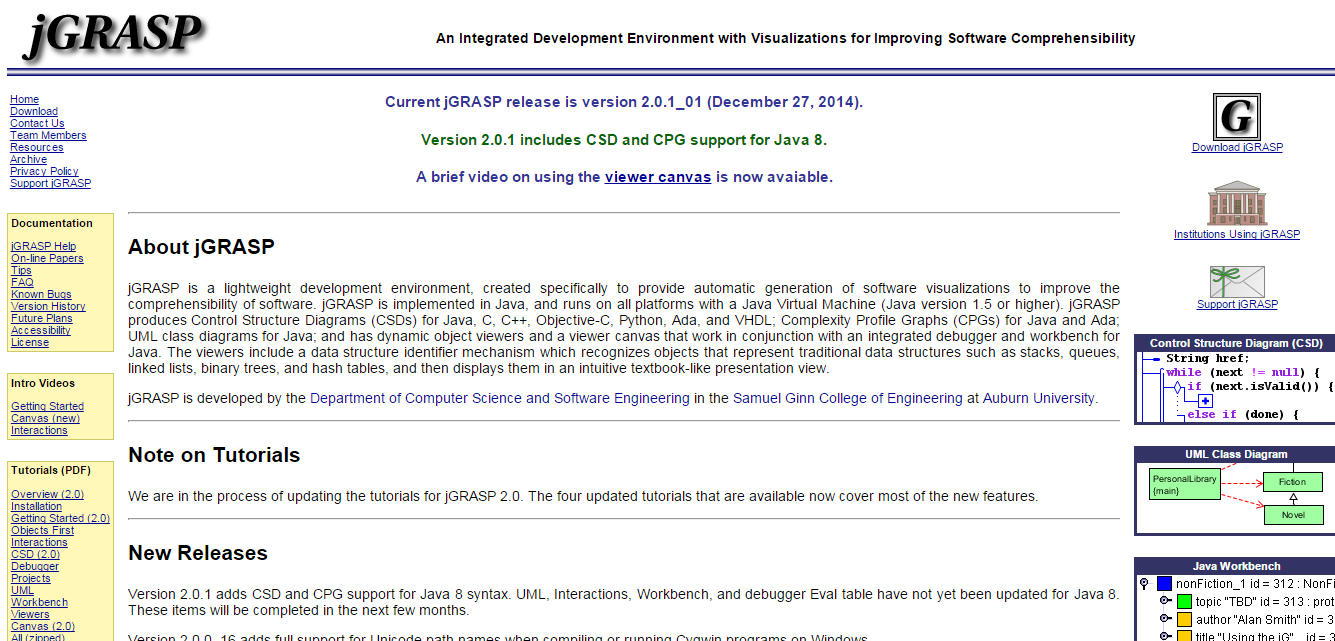The image size is (1335, 641).
Task: Open the Workbench tutorial link
Action: 39,603
